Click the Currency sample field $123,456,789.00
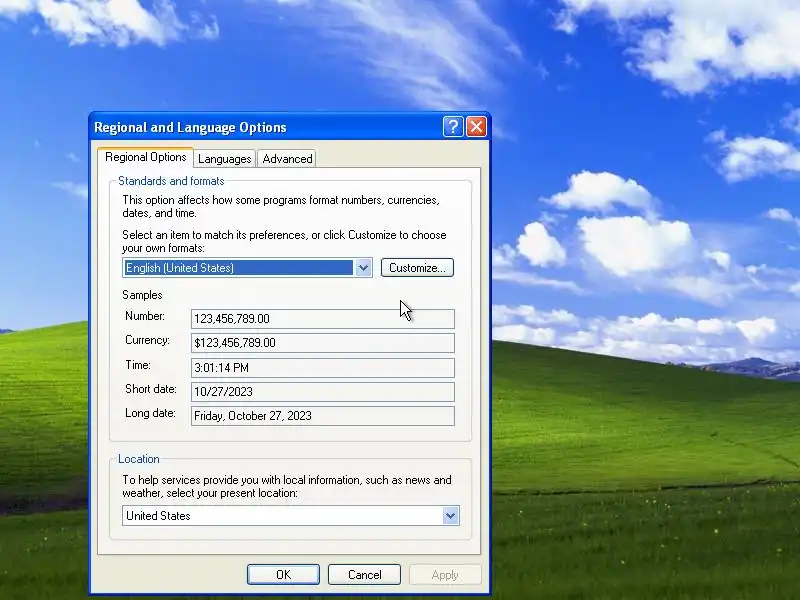 [322, 343]
